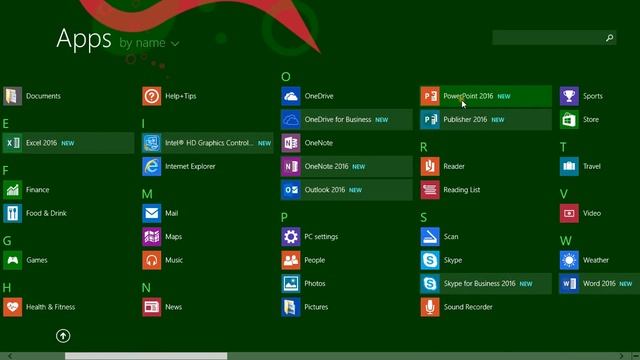The width and height of the screenshot is (640, 360).
Task: Click the letter S group header
Action: [x=424, y=218]
